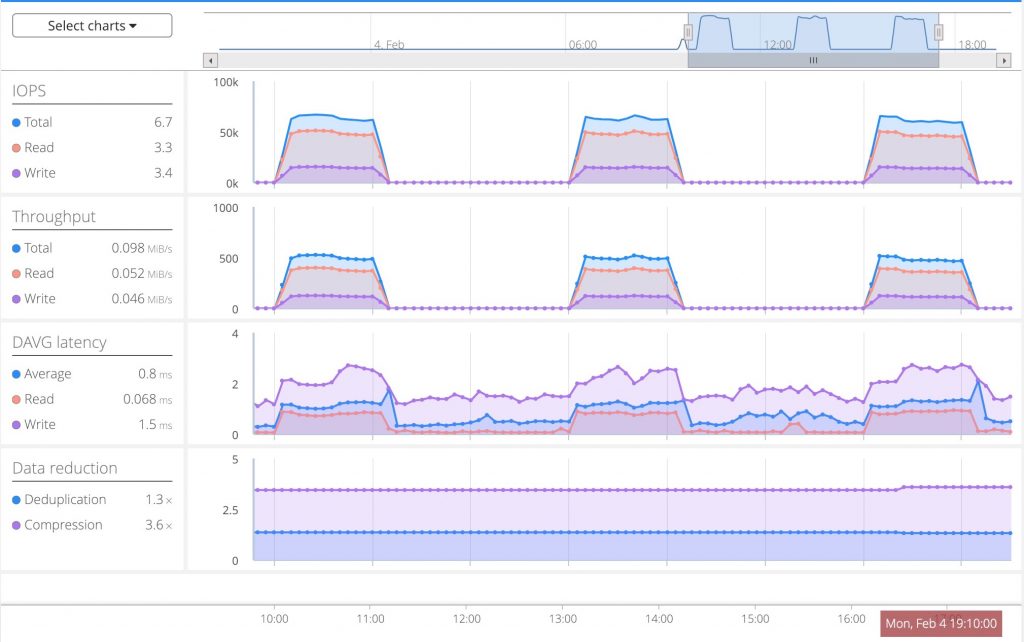1024x642 pixels.
Task: Open the Select charts dropdown
Action: (92, 25)
